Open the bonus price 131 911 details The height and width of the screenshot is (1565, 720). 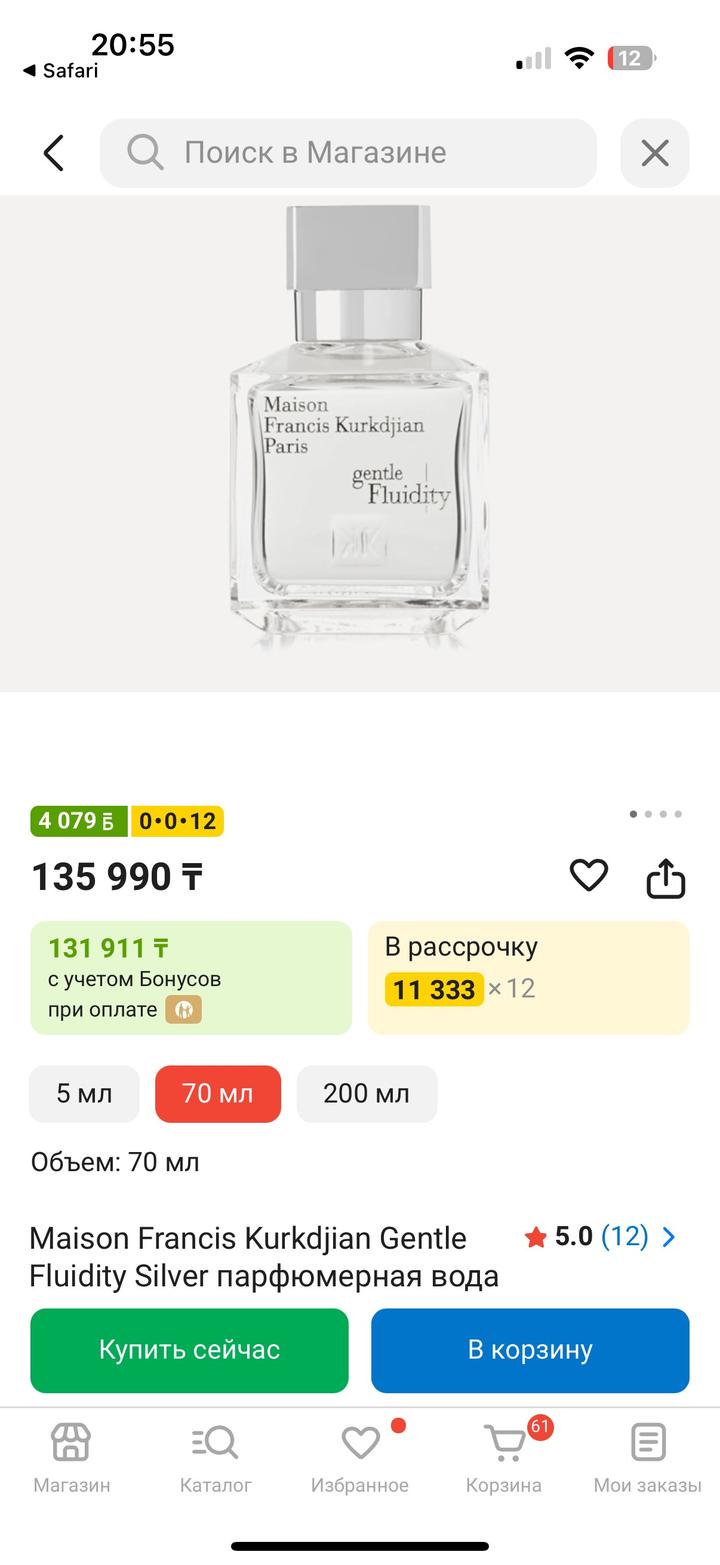click(191, 977)
